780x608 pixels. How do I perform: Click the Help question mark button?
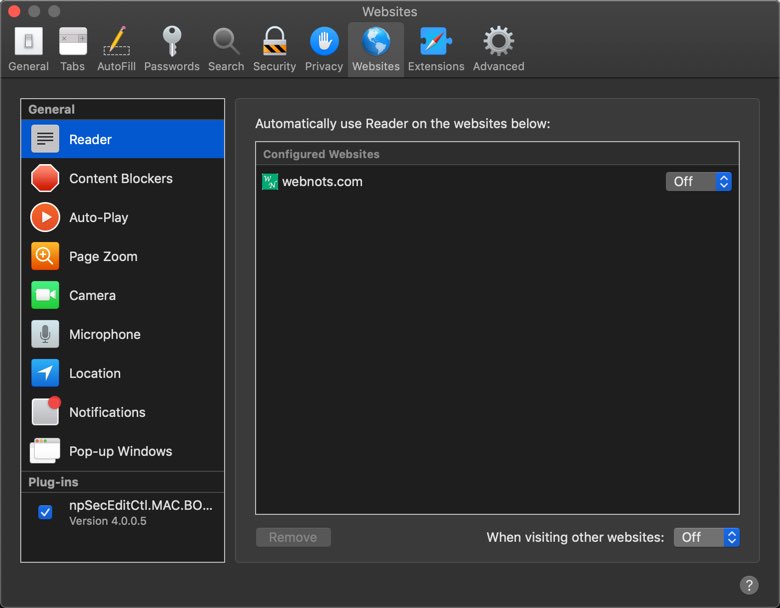pyautogui.click(x=748, y=585)
